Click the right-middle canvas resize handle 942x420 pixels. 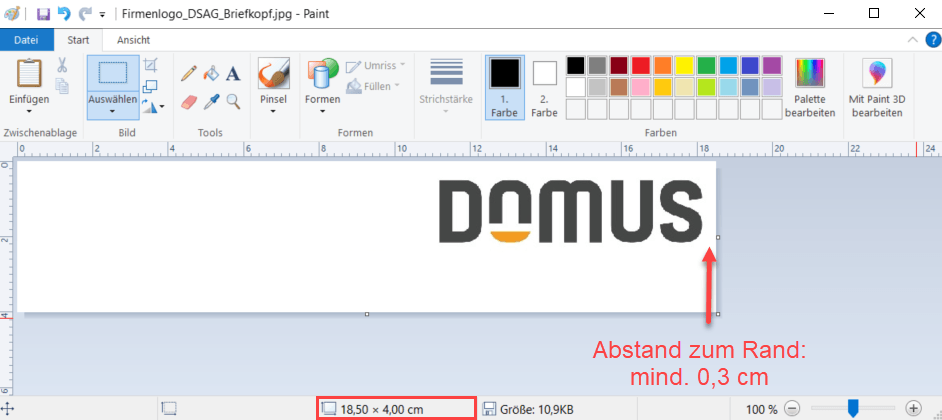coord(718,237)
